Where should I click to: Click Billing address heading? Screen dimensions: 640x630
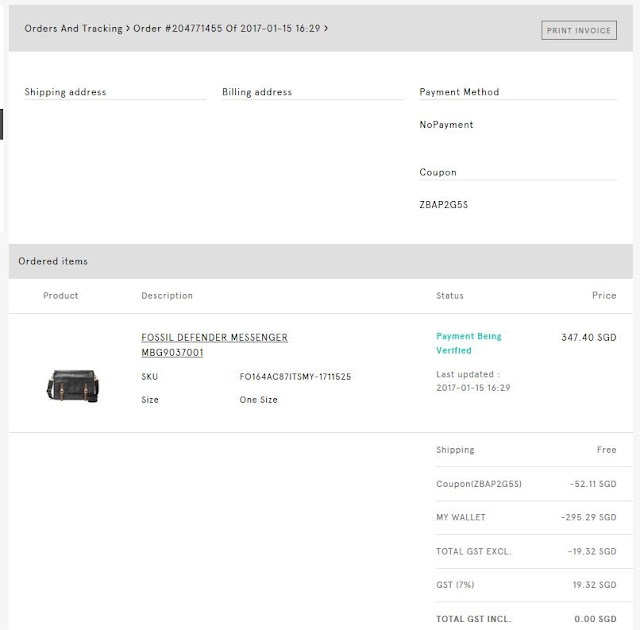click(257, 92)
